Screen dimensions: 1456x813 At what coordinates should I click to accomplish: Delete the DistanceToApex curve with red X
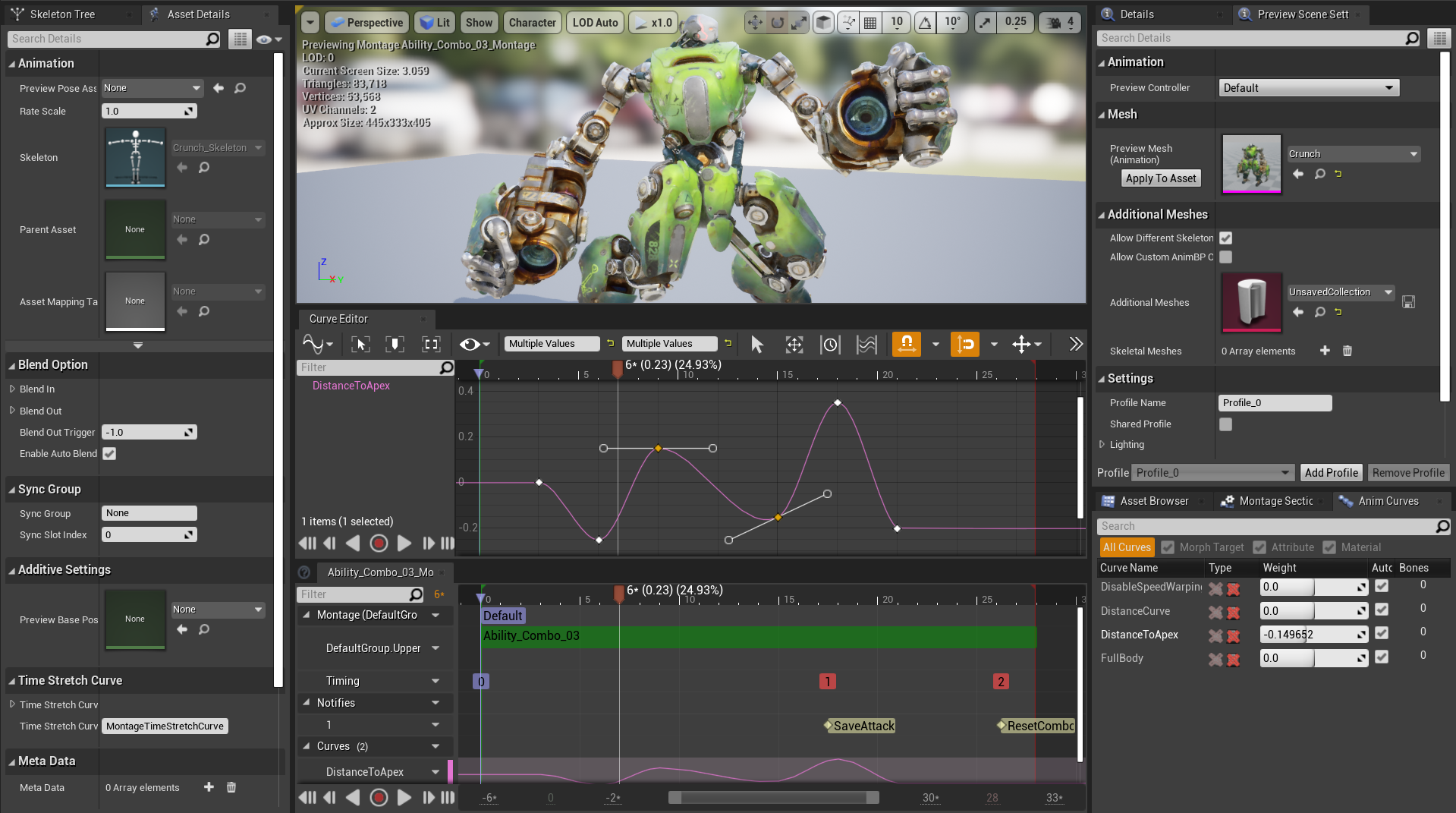click(x=1233, y=635)
